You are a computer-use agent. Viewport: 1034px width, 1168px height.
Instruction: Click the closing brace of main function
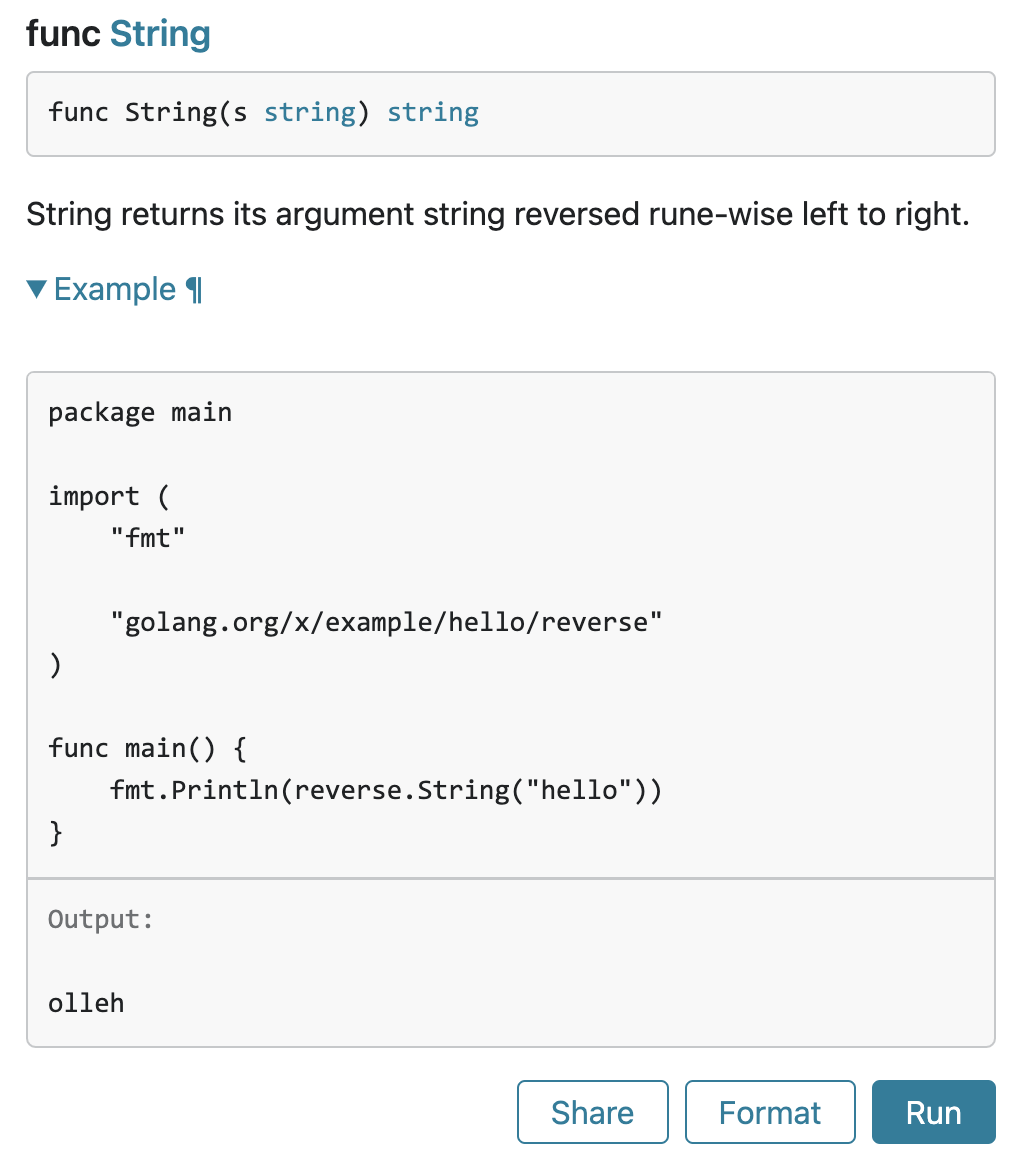point(56,832)
